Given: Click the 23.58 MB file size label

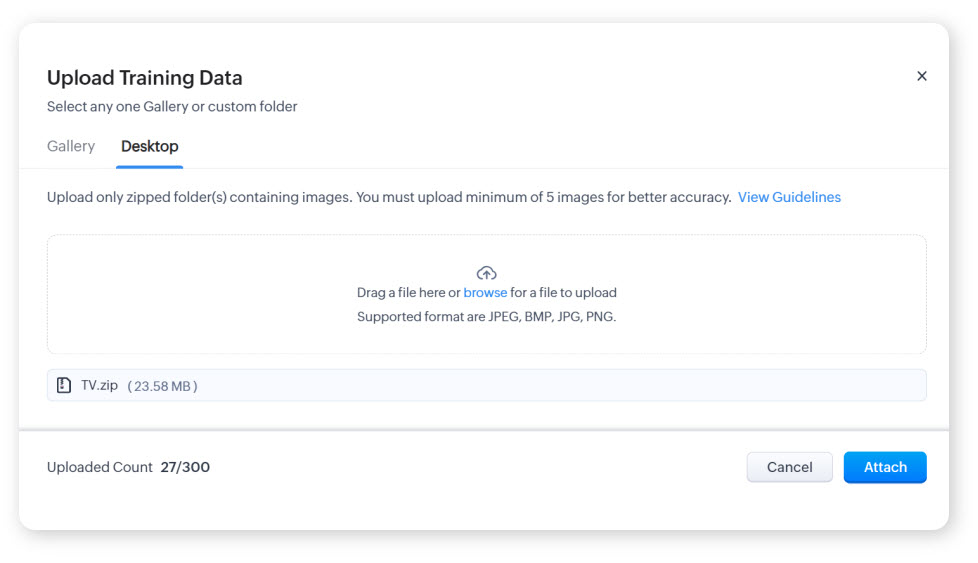Looking at the screenshot, I should 162,386.
